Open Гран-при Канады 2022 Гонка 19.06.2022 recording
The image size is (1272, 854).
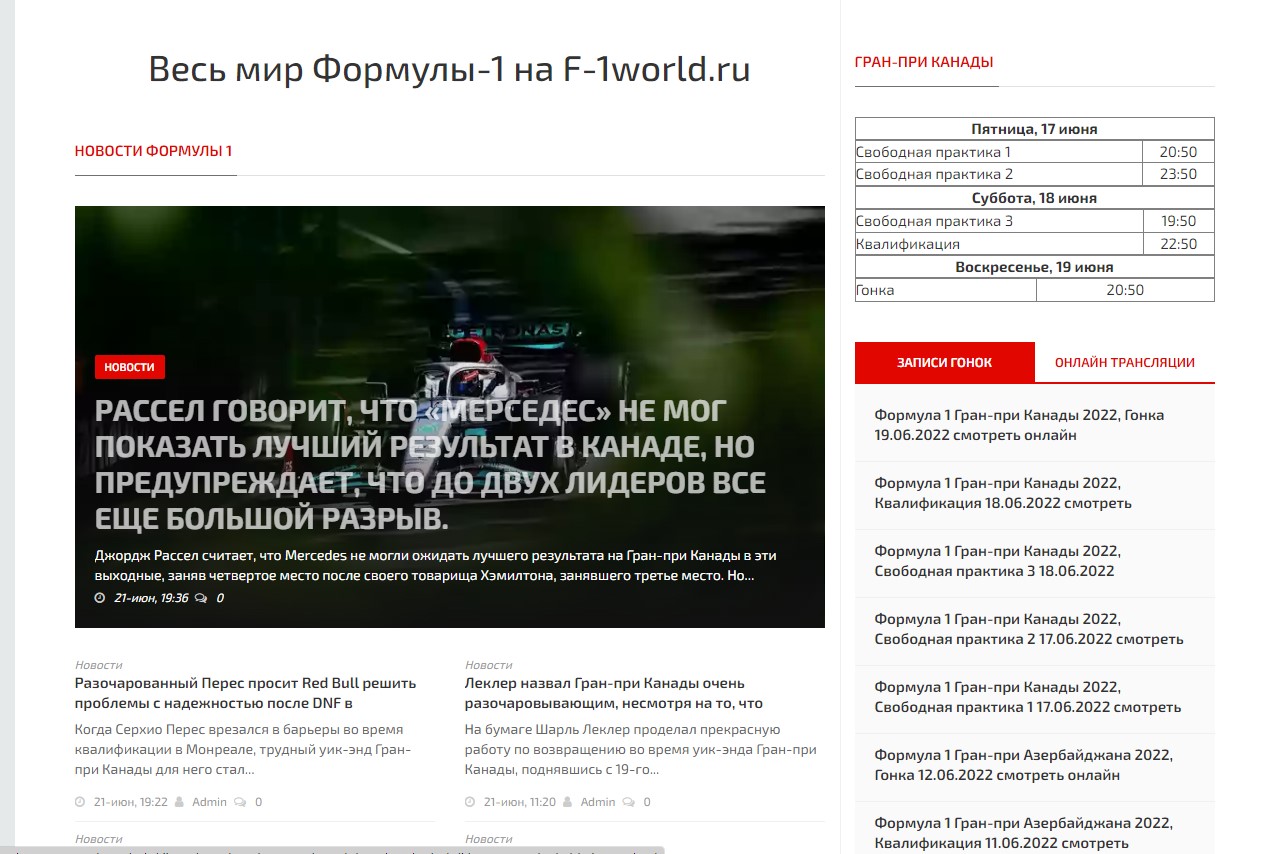(1019, 425)
